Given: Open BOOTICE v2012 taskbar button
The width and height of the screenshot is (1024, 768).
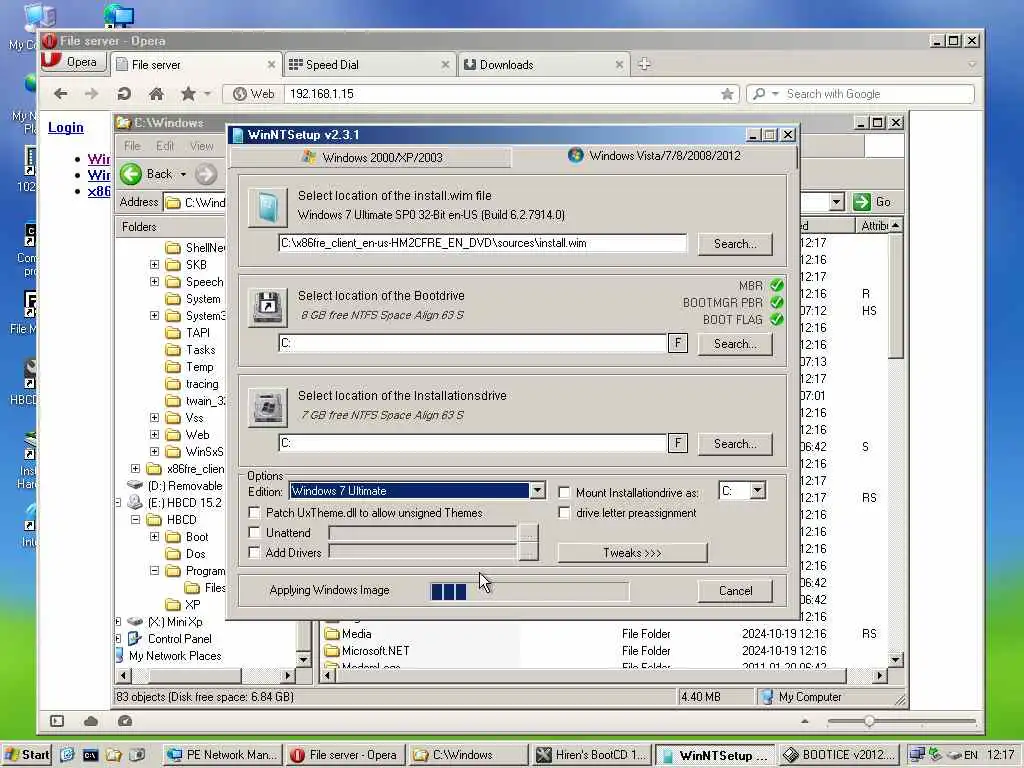Looking at the screenshot, I should point(839,755).
